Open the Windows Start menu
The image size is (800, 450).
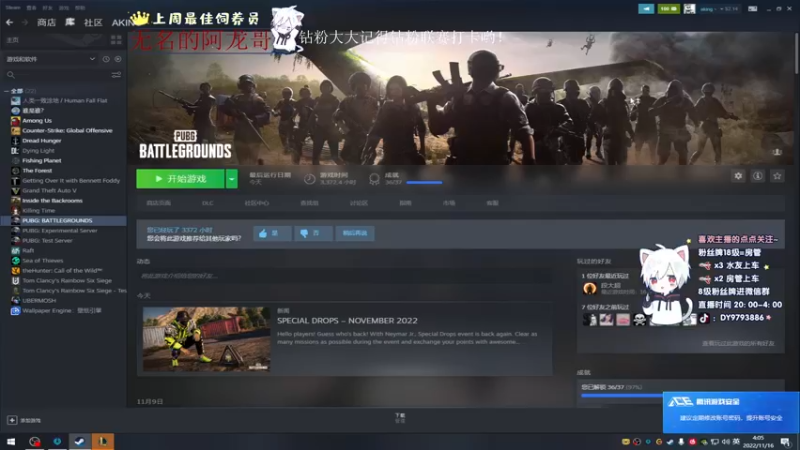[11, 441]
